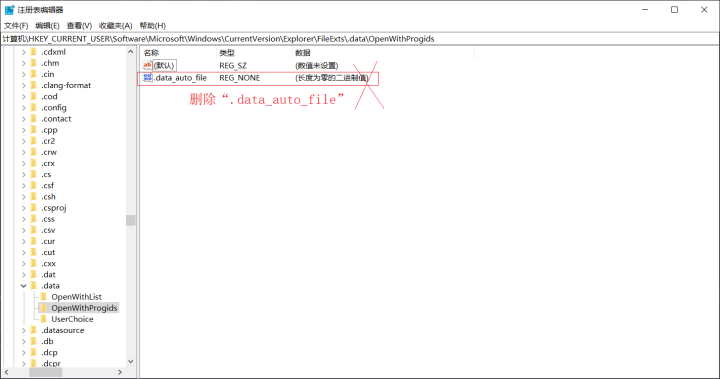The width and height of the screenshot is (720, 379).
Task: Click the .cdxml folder icon
Action: [34, 52]
